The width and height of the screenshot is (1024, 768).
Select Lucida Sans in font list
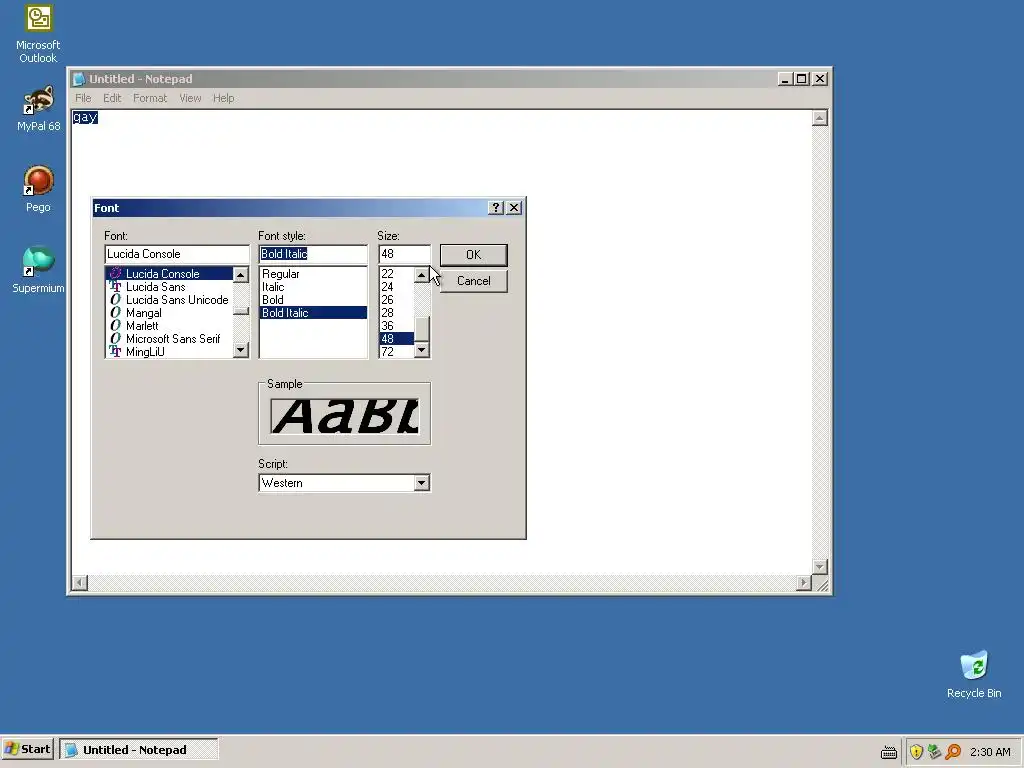(168, 287)
